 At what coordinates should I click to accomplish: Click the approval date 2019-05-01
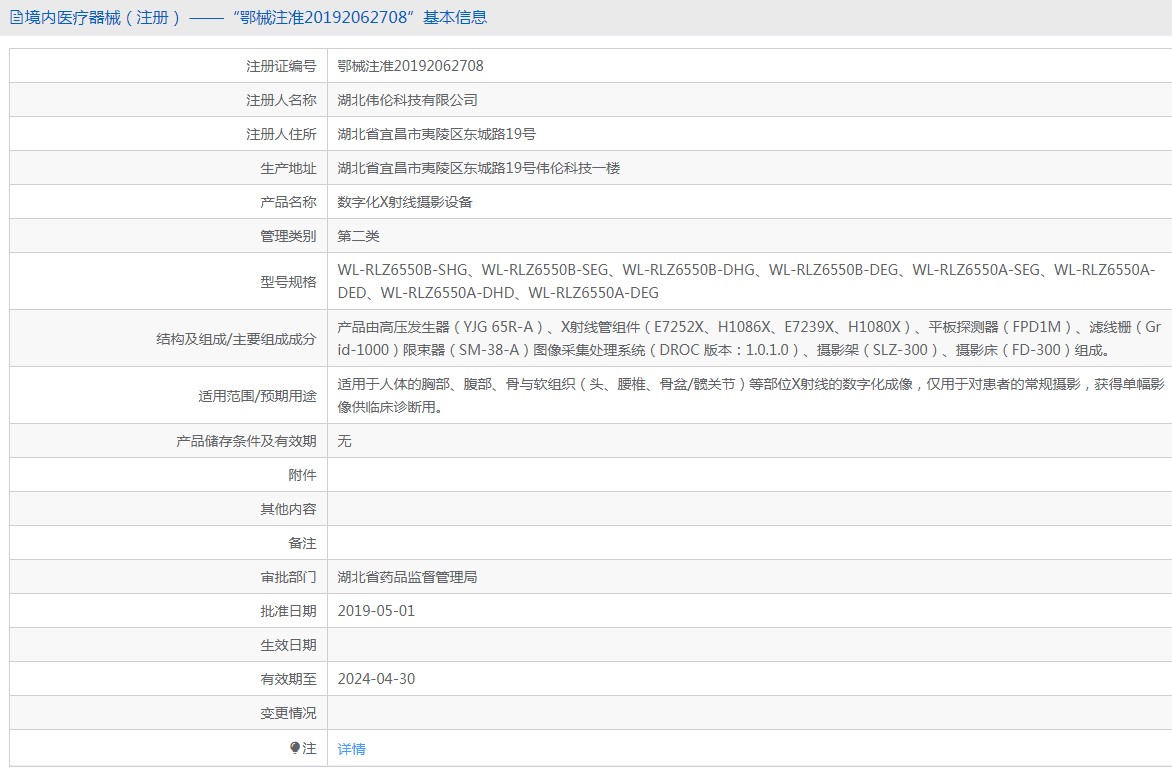376,611
